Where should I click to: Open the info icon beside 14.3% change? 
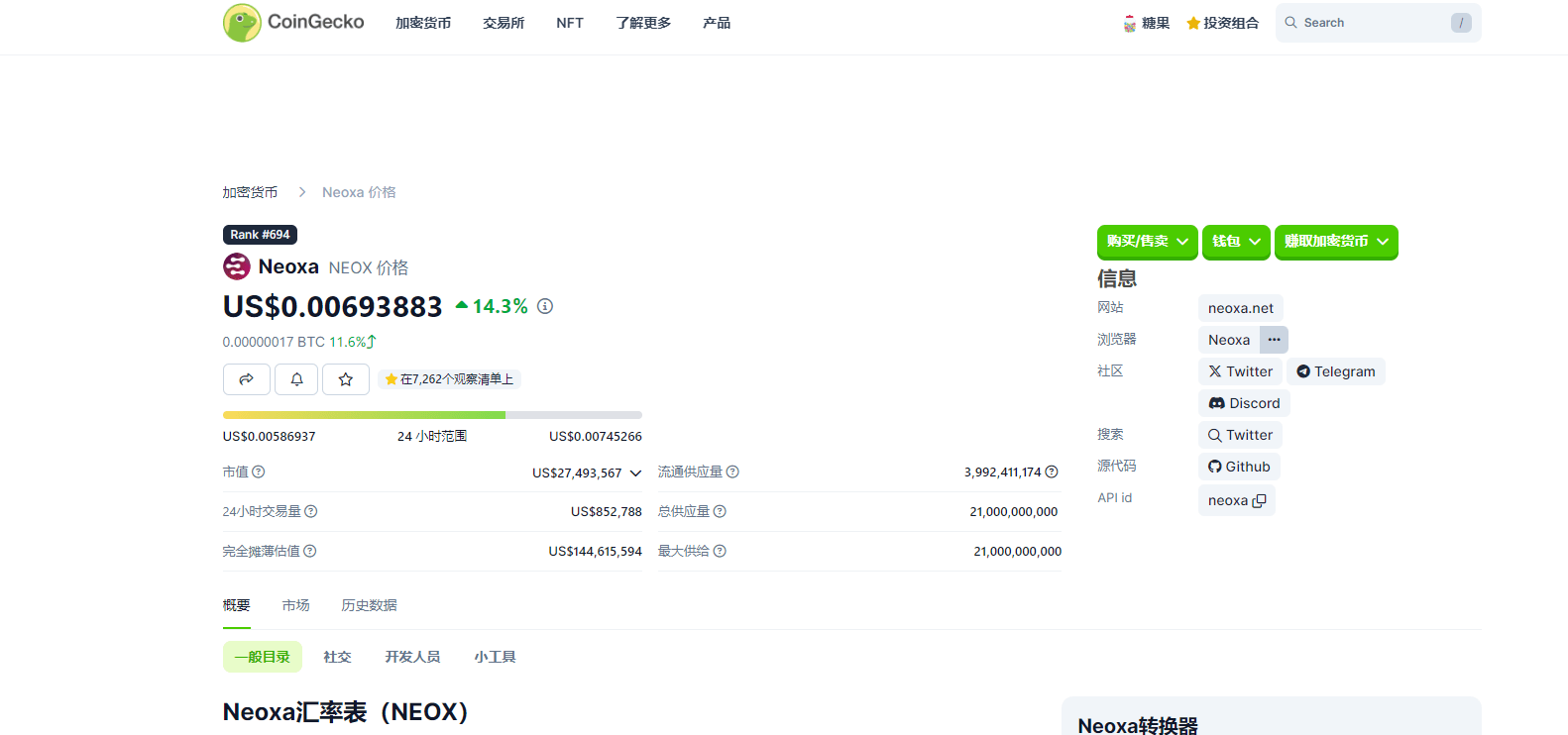(x=545, y=307)
